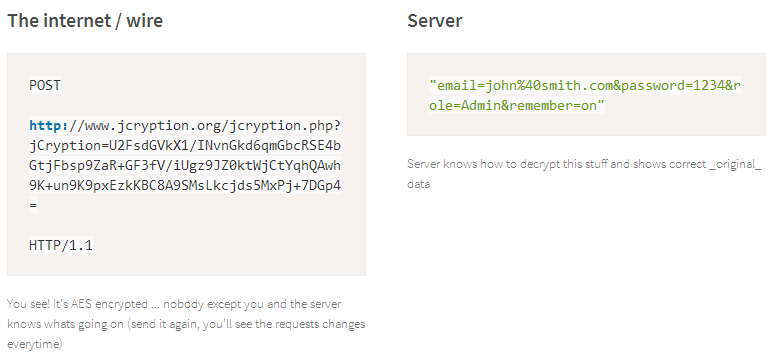Click the "data" caption line under Server
Image resolution: width=784 pixels, height=362 pixels.
pyautogui.click(x=418, y=184)
